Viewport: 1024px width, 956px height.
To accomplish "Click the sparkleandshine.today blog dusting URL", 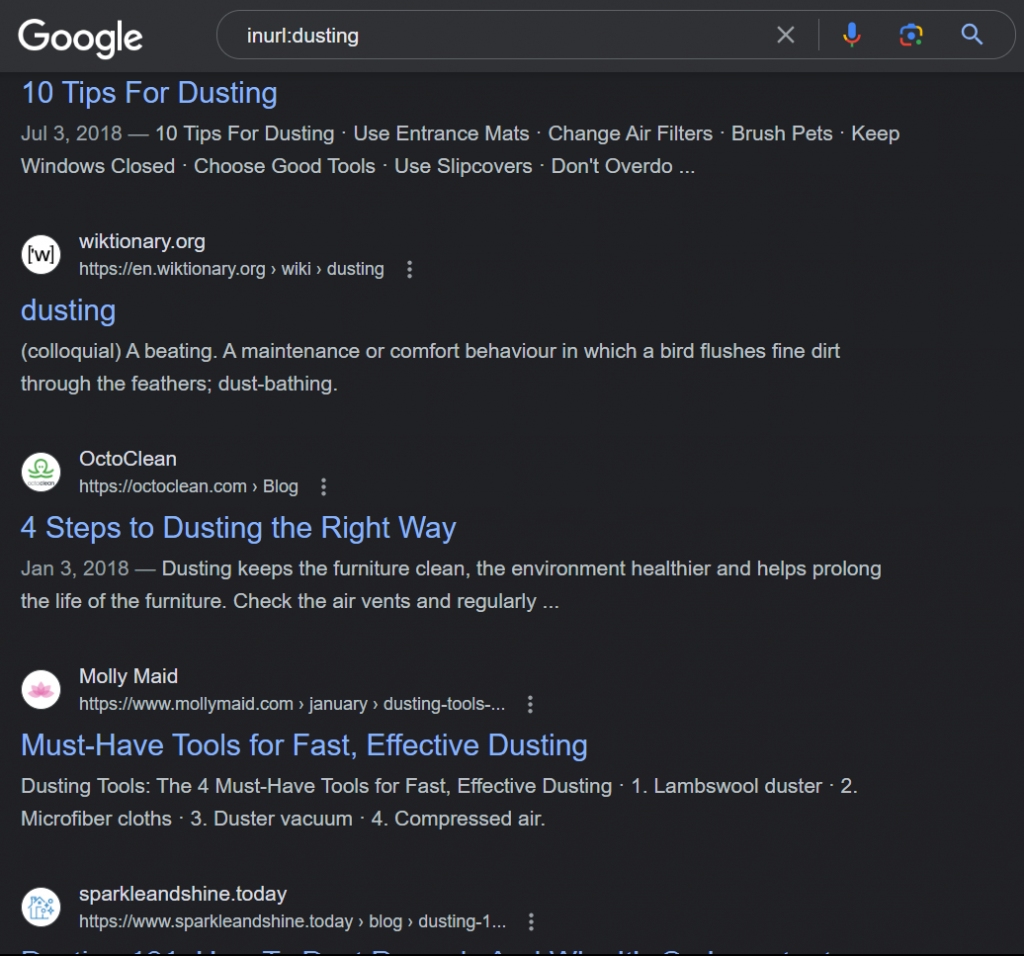I will tap(293, 921).
